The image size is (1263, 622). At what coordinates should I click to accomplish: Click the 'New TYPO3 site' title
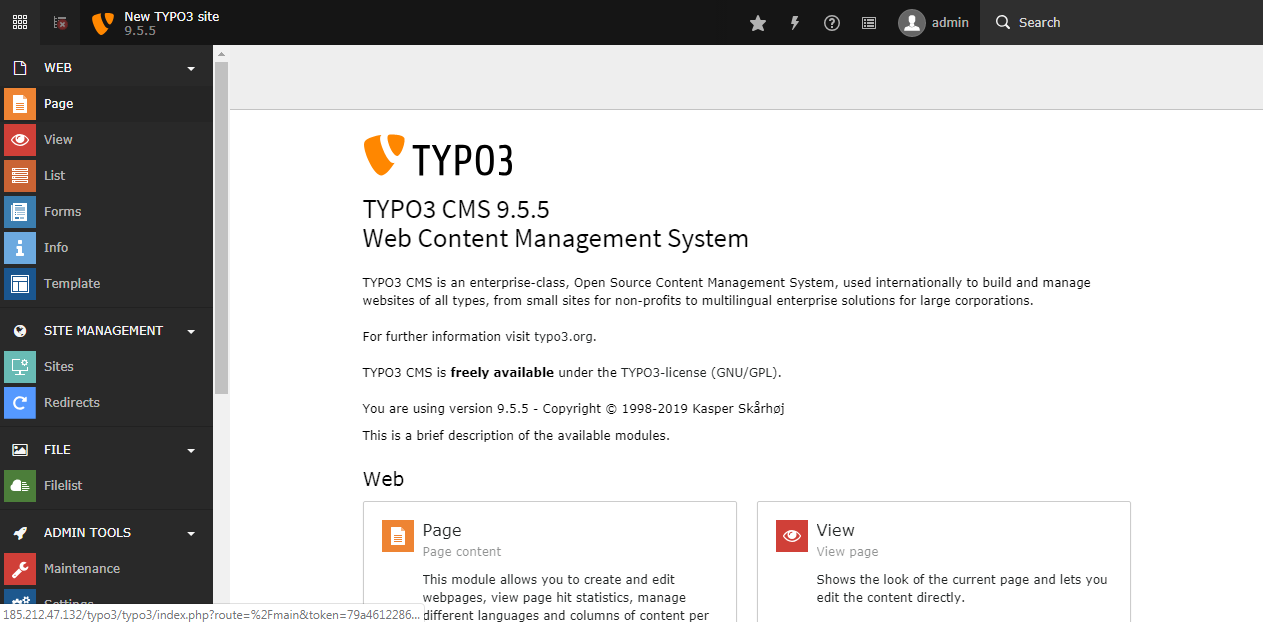(172, 16)
